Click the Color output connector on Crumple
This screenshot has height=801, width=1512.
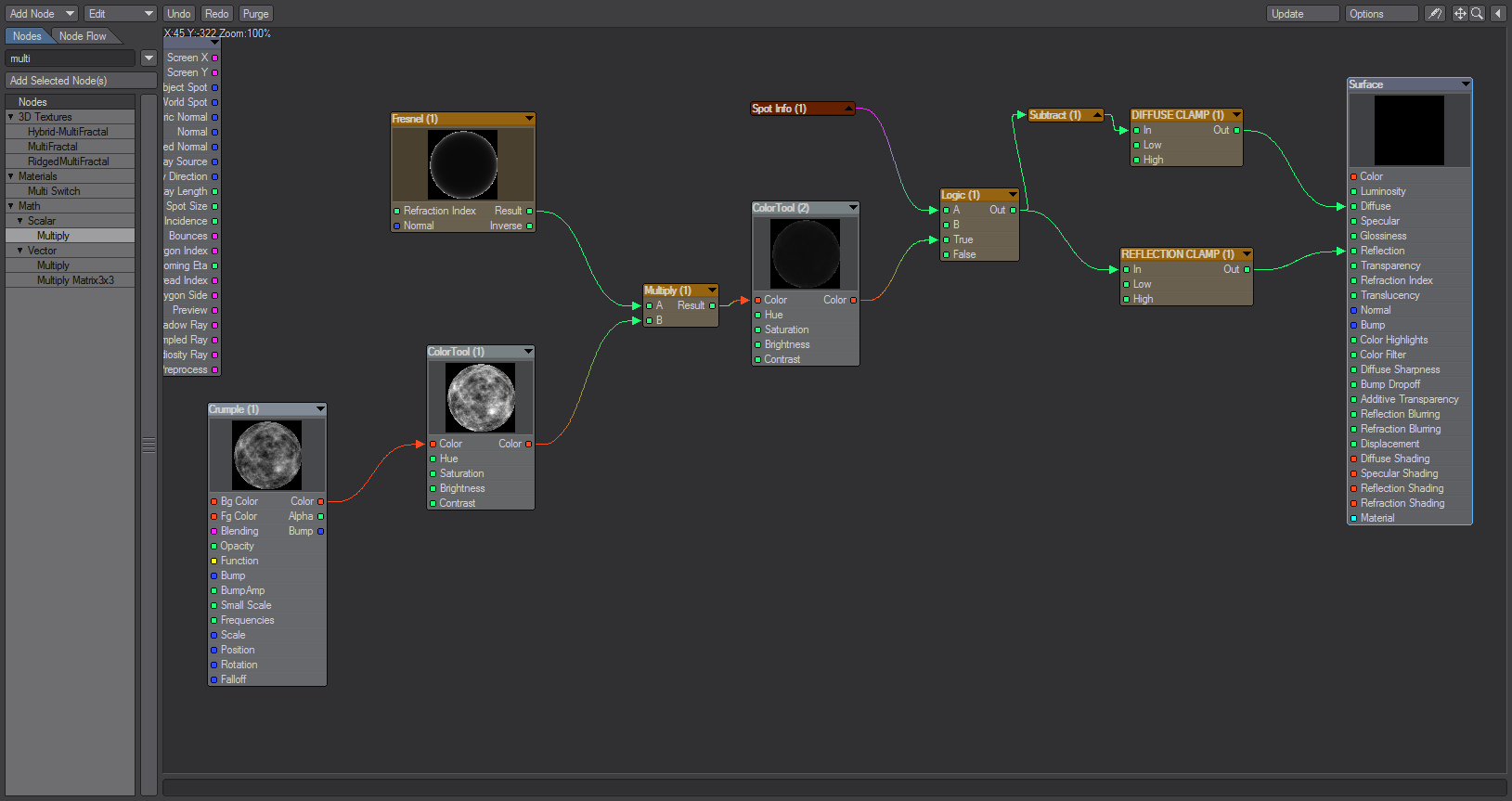pyautogui.click(x=321, y=502)
